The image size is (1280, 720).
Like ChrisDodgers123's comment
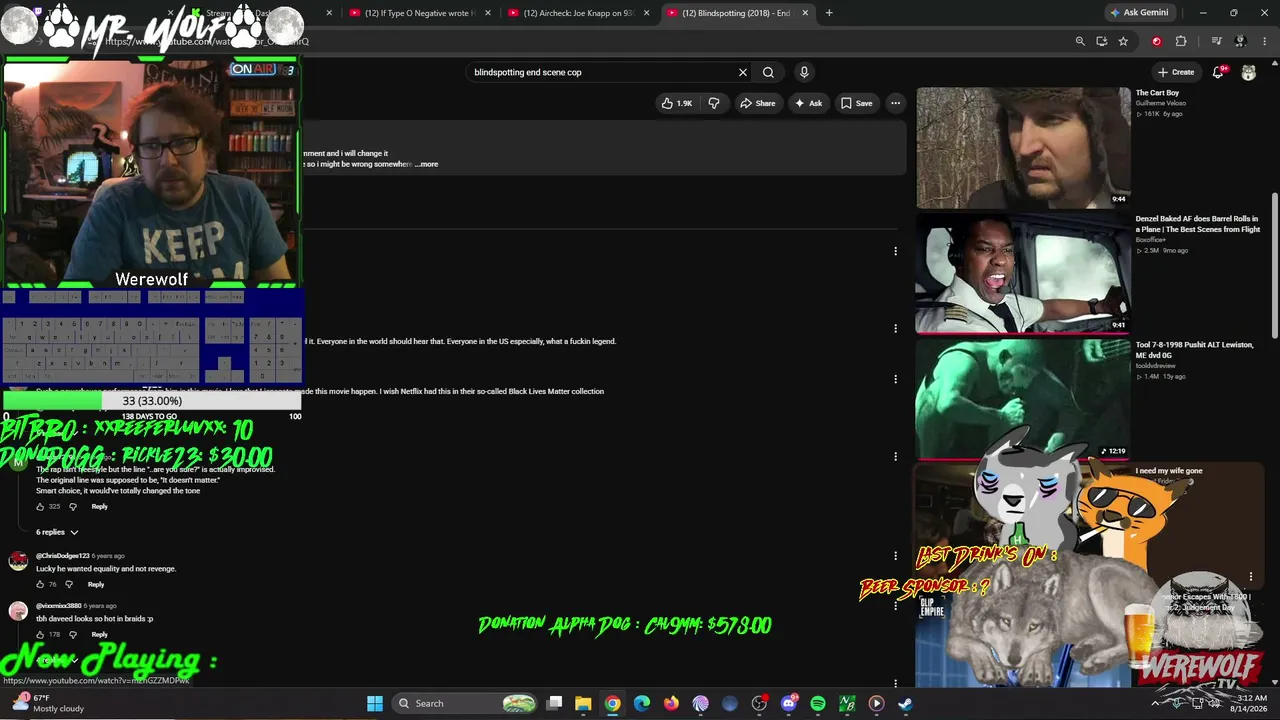[41, 584]
